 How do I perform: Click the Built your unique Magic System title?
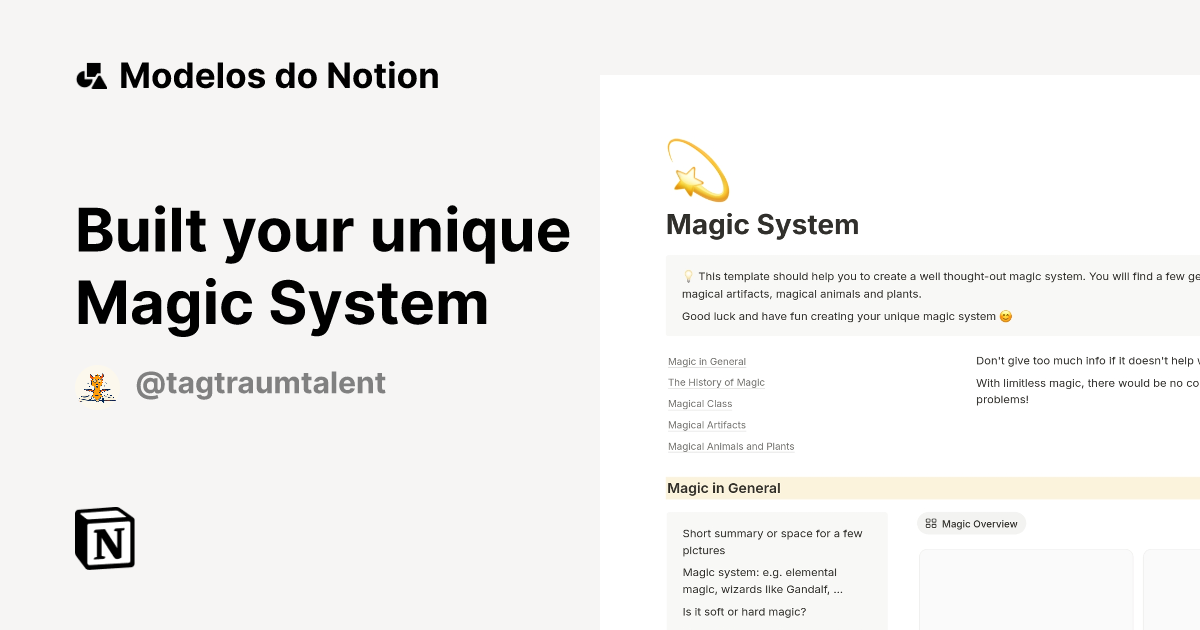pos(322,265)
